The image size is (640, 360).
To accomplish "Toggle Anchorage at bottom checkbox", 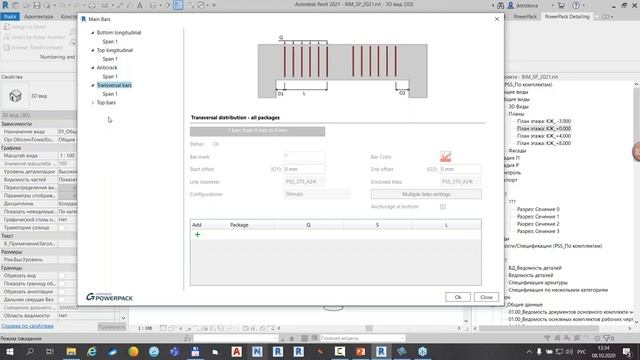I will point(443,207).
